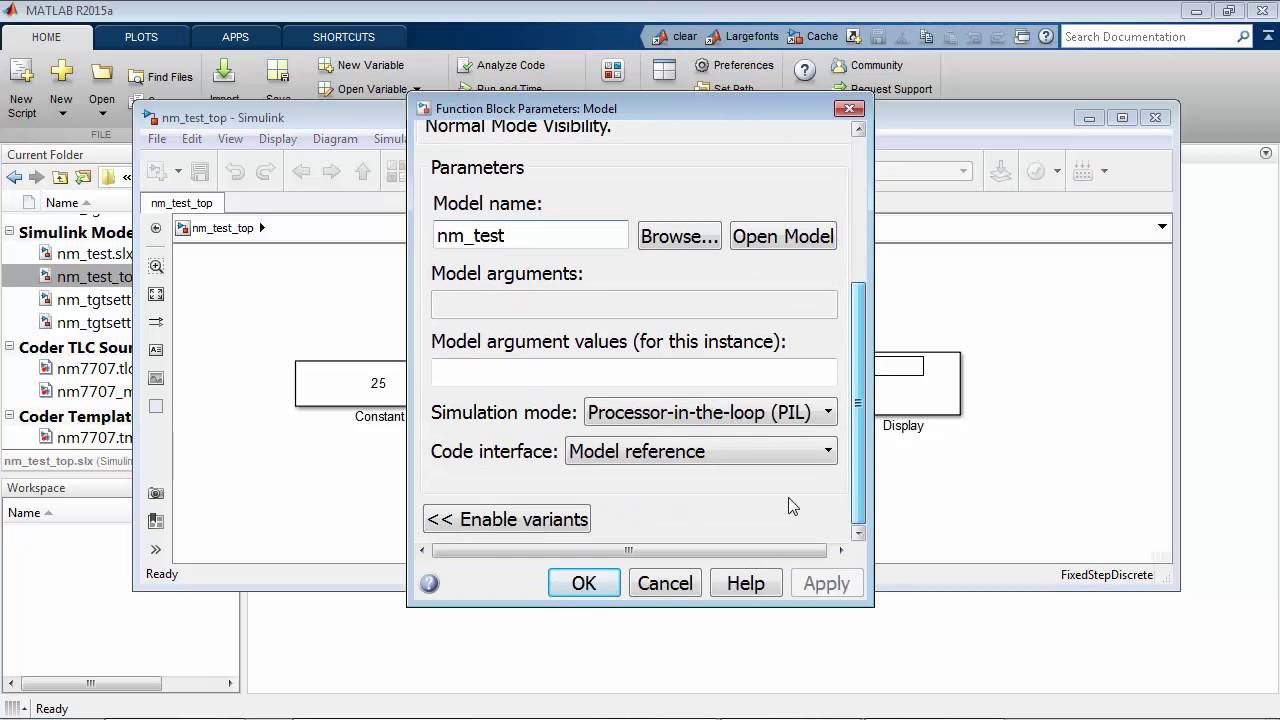Click Fit to View in Simulink palette
The image size is (1280, 720).
[x=156, y=294]
